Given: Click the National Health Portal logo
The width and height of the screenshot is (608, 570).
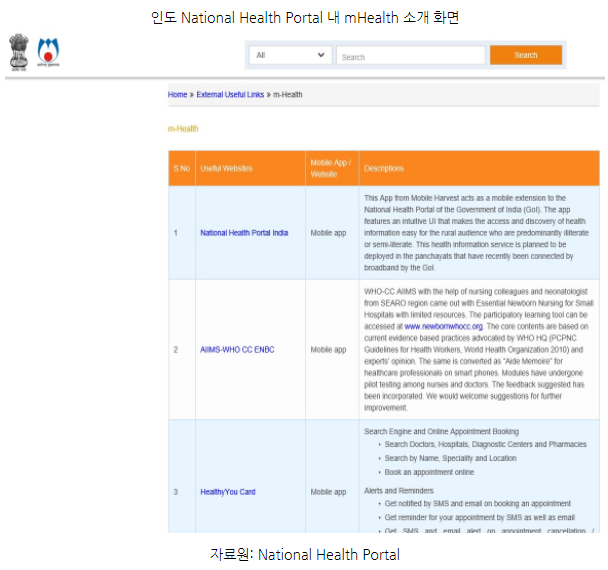Looking at the screenshot, I should (x=48, y=52).
